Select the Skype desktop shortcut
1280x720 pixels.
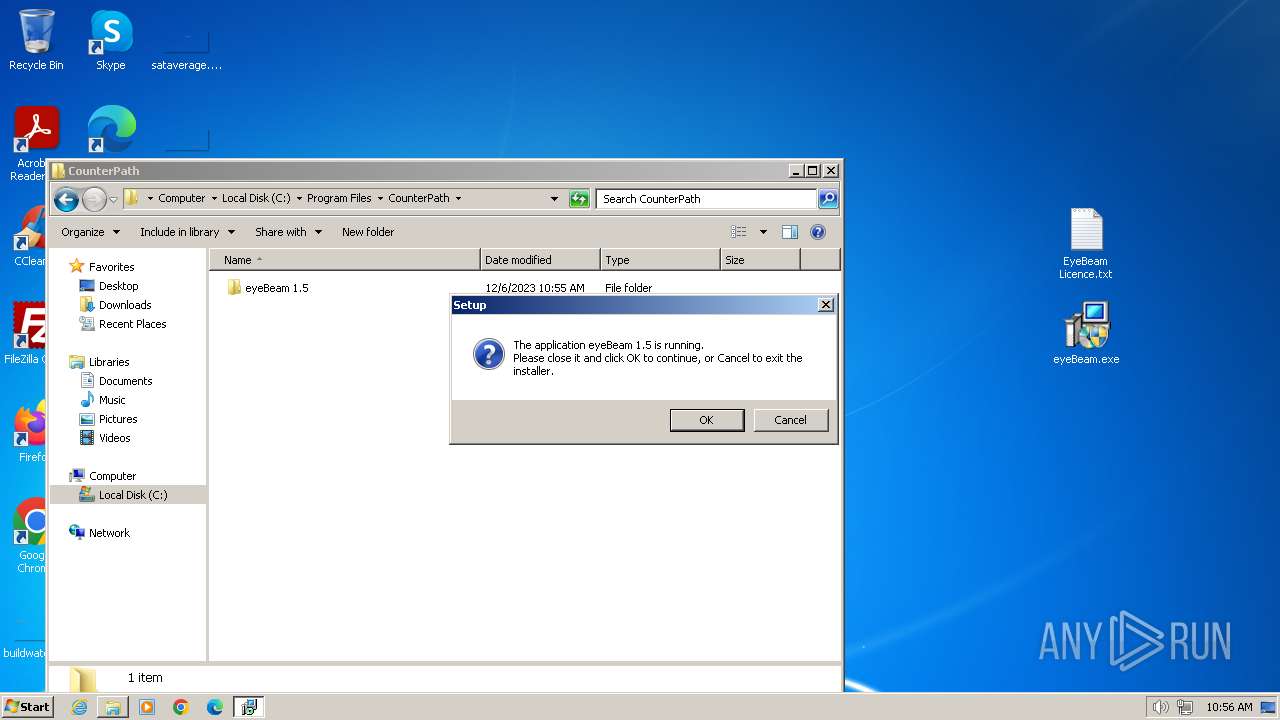click(x=110, y=40)
